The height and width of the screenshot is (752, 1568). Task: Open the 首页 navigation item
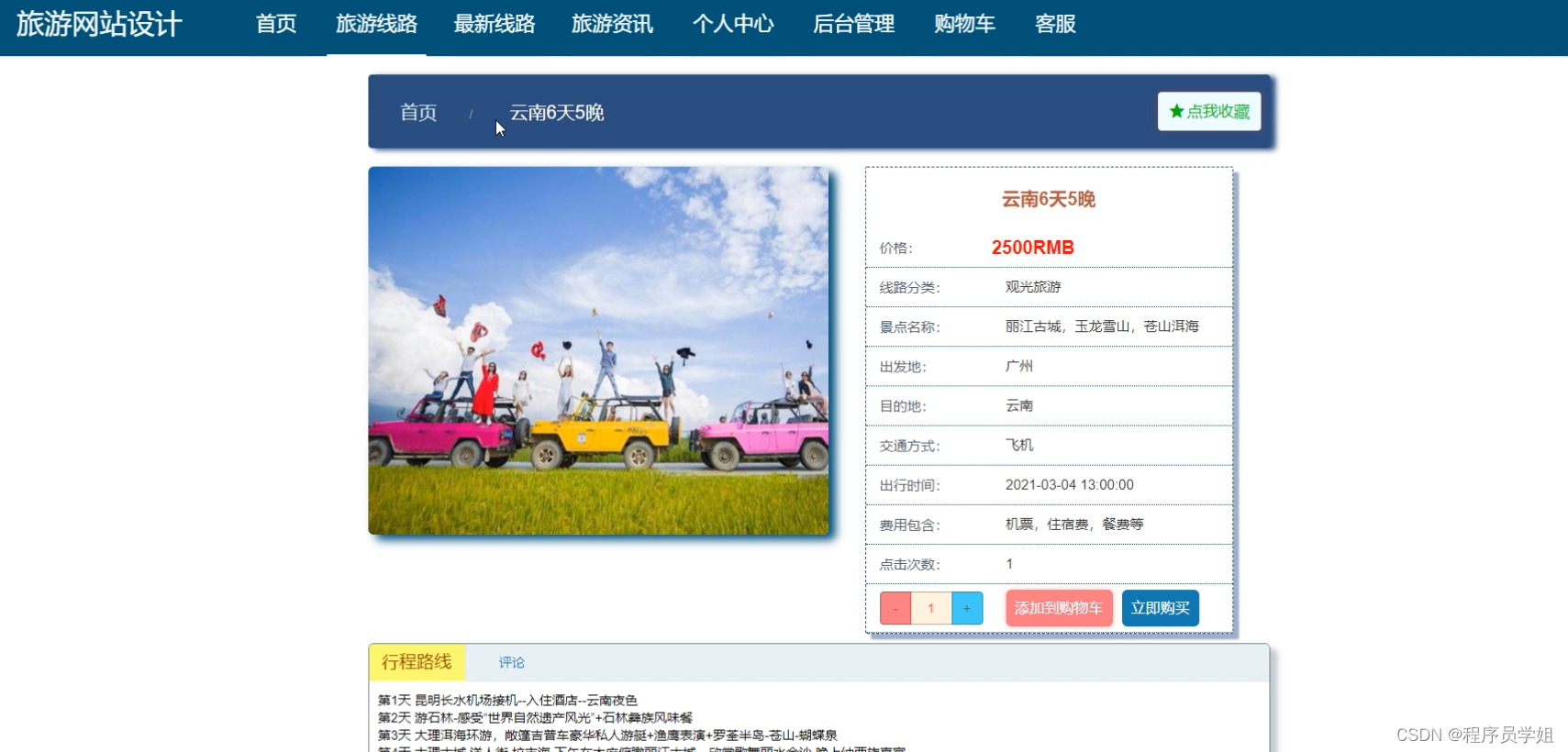click(x=276, y=24)
